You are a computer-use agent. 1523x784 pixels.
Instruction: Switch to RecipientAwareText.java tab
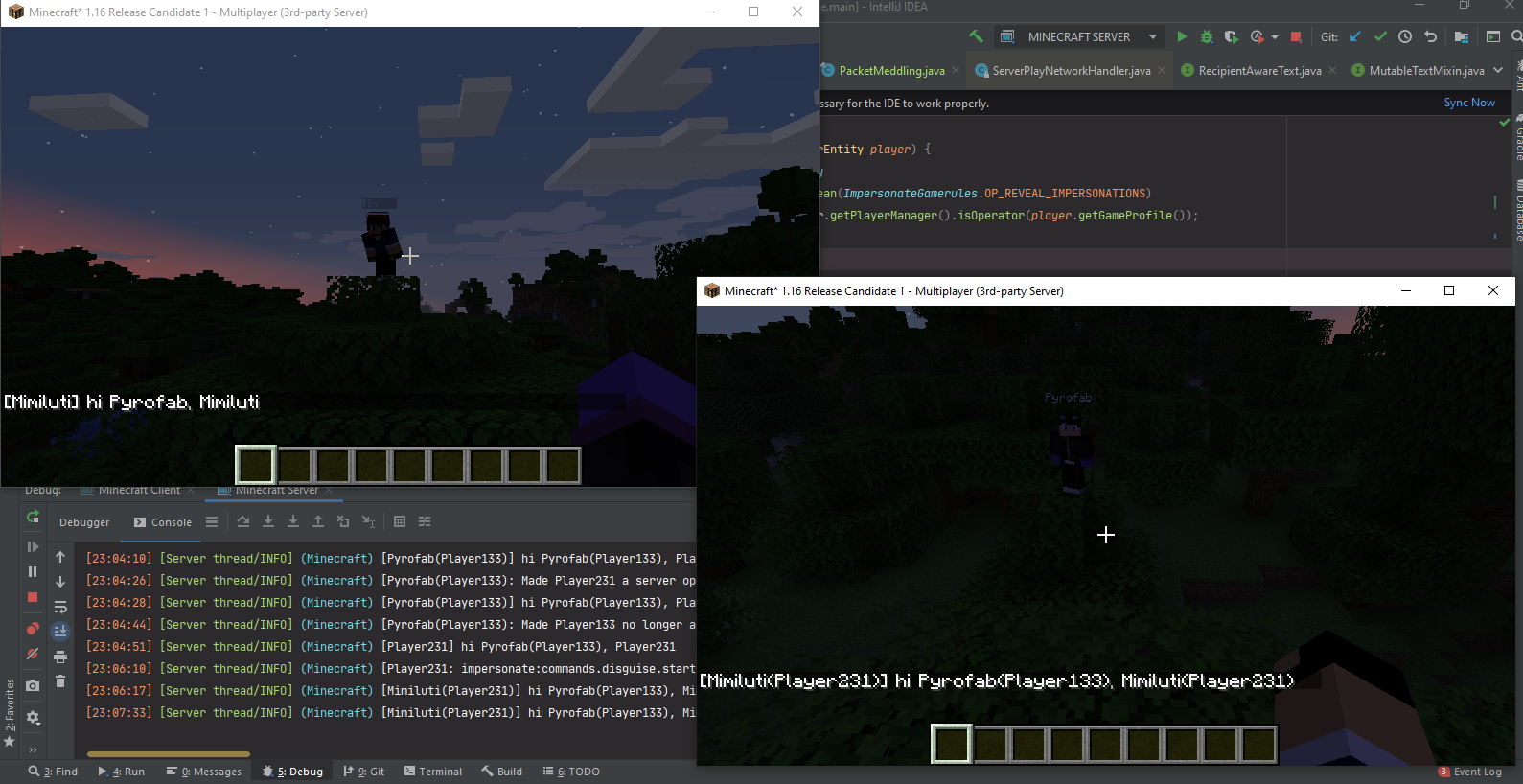coord(1259,70)
